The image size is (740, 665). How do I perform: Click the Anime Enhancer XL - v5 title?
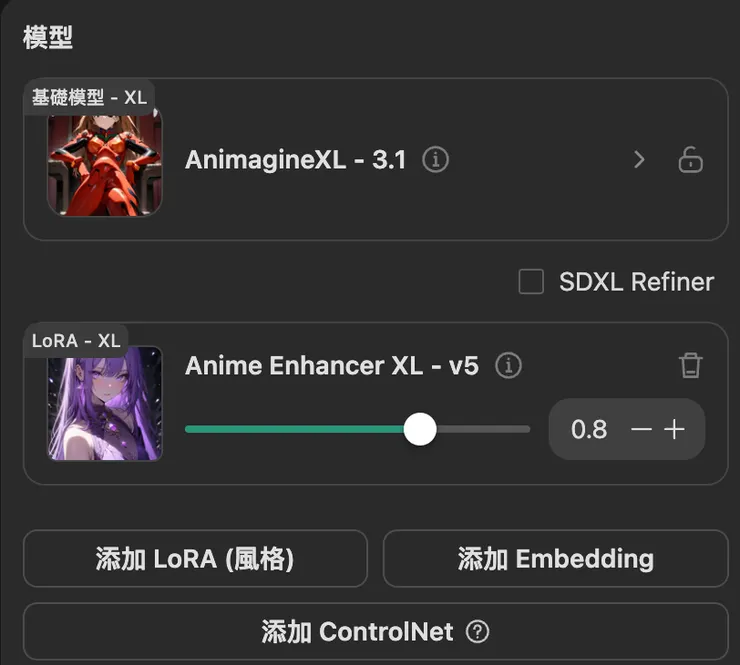[x=332, y=366]
